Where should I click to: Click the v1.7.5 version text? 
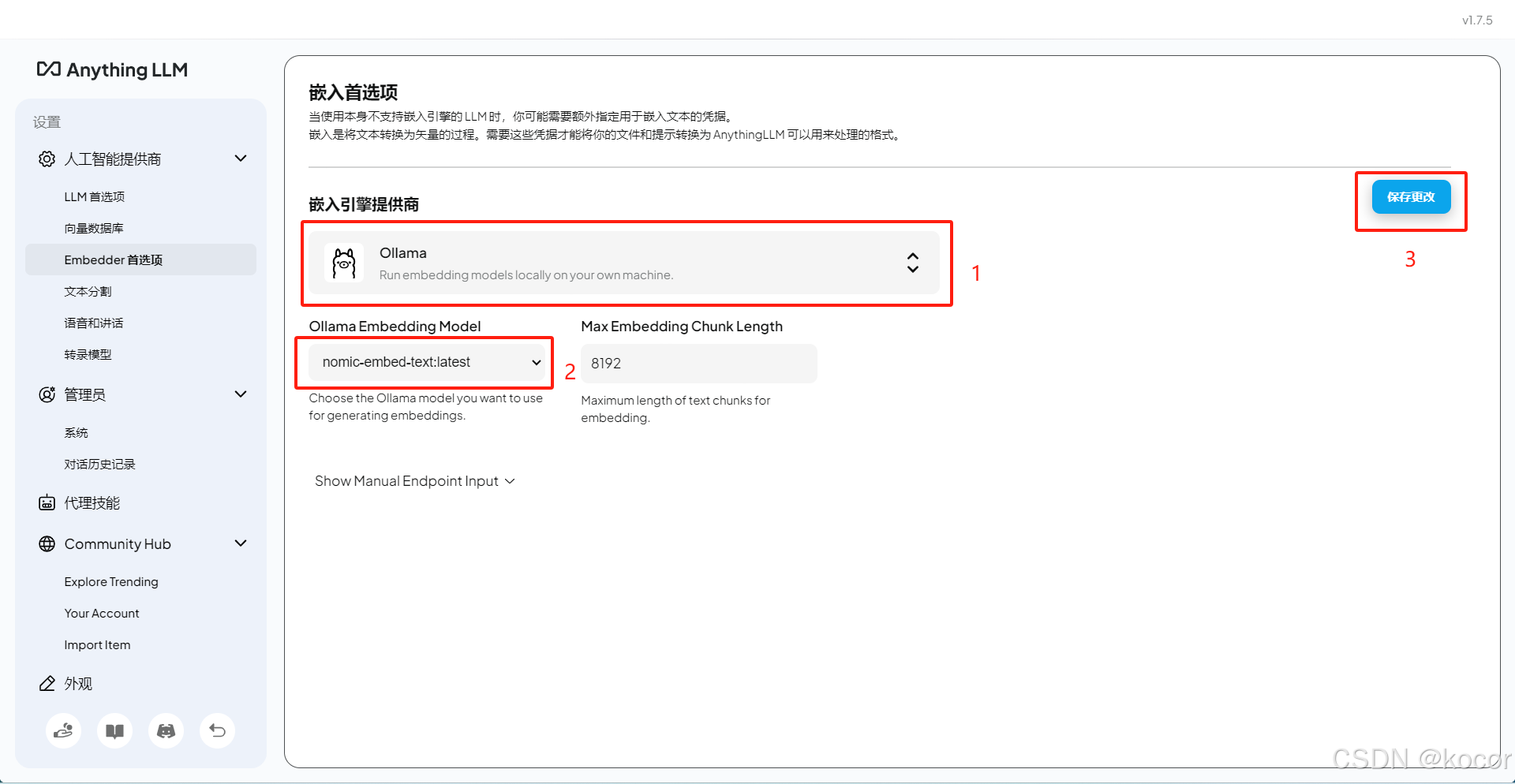point(1477,21)
